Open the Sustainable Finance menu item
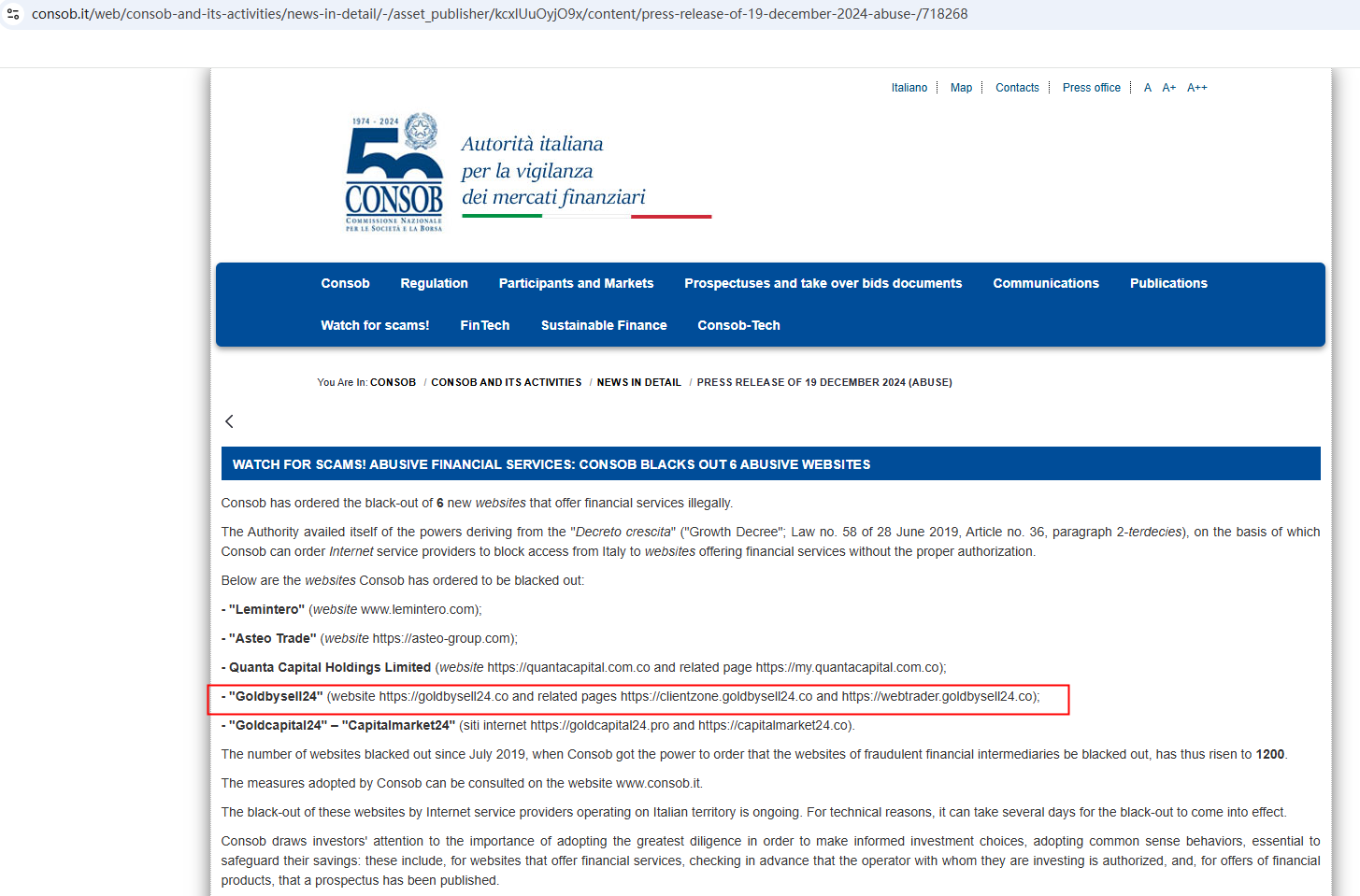This screenshot has width=1360, height=896. coord(604,325)
